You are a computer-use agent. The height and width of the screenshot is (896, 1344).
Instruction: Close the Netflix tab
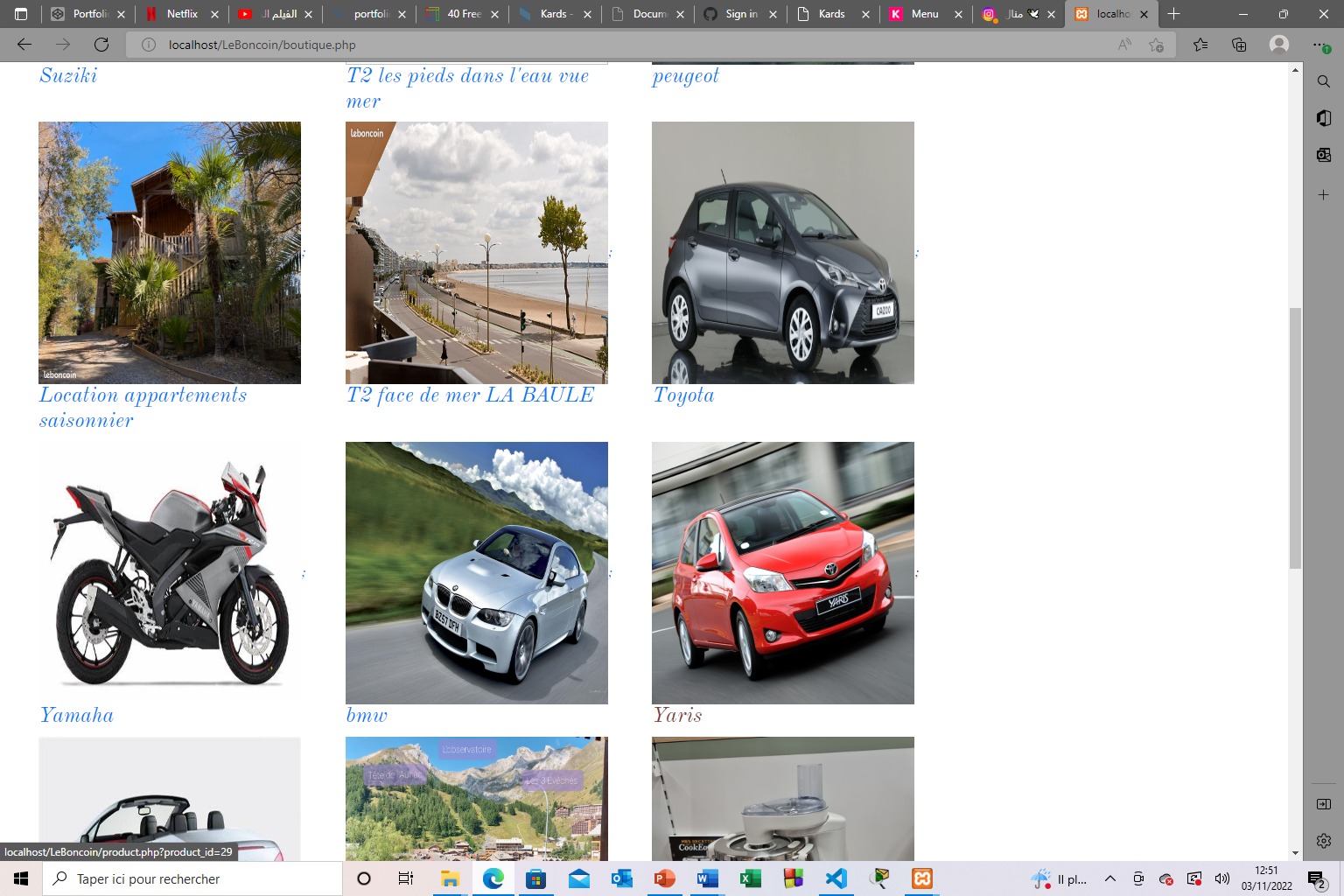tap(214, 14)
